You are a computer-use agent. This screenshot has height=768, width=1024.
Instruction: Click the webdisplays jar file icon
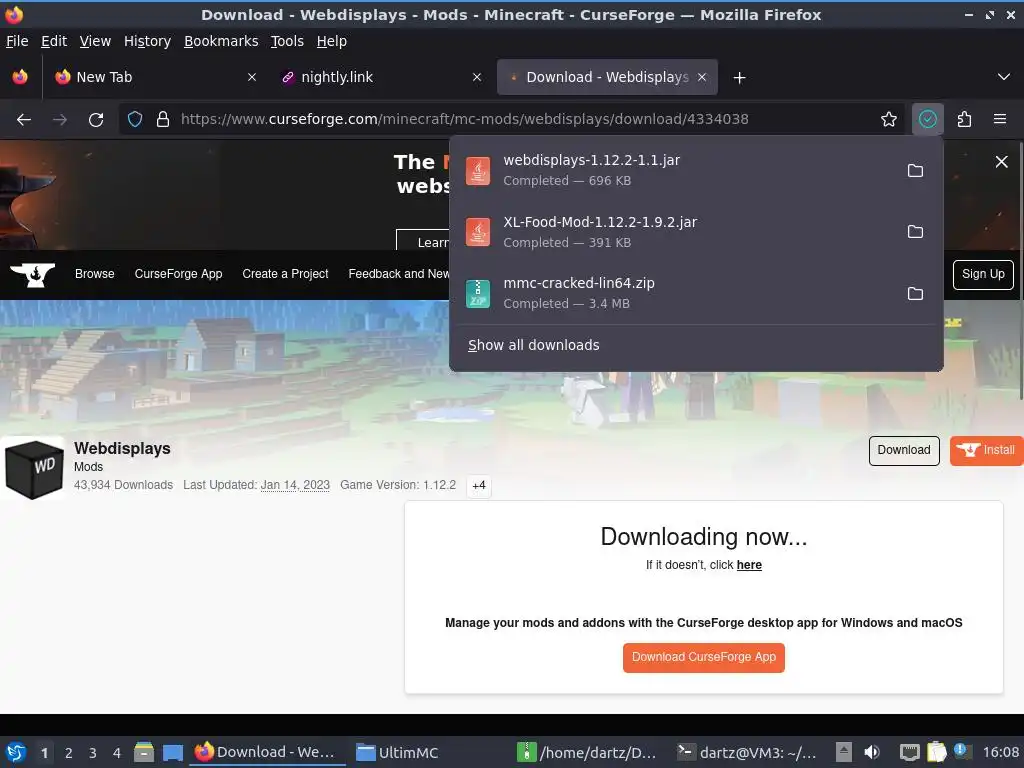point(478,171)
